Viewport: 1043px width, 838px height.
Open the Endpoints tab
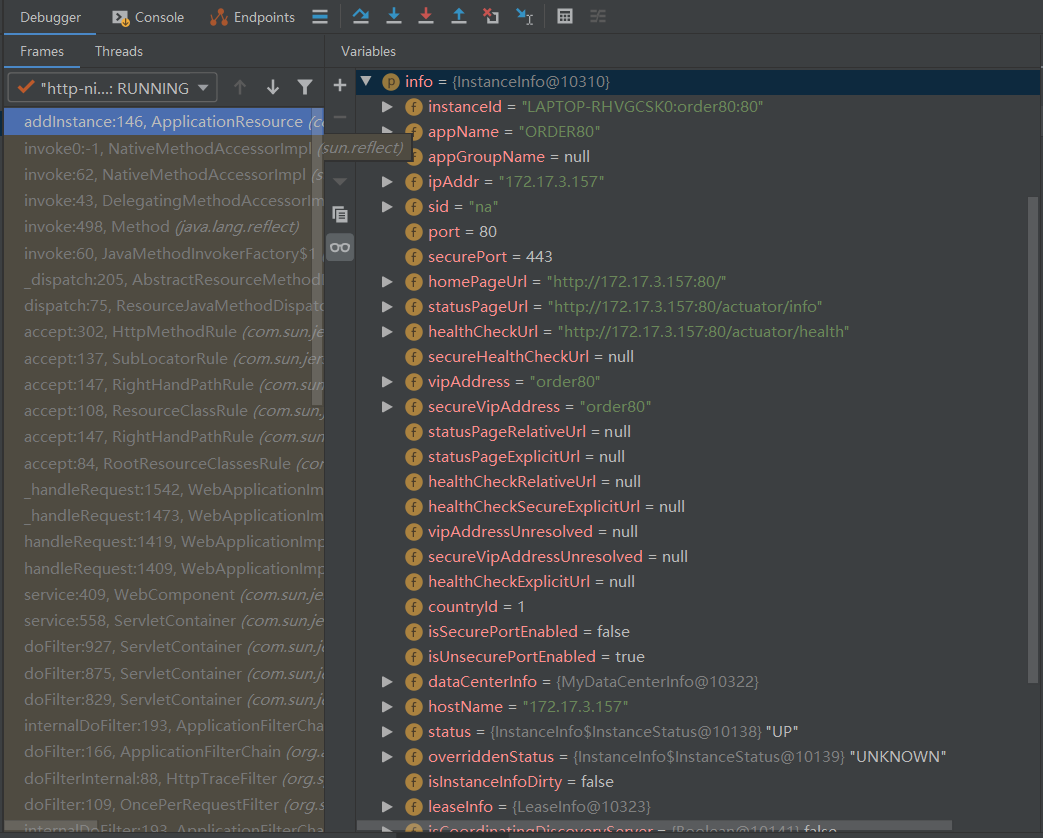click(252, 17)
